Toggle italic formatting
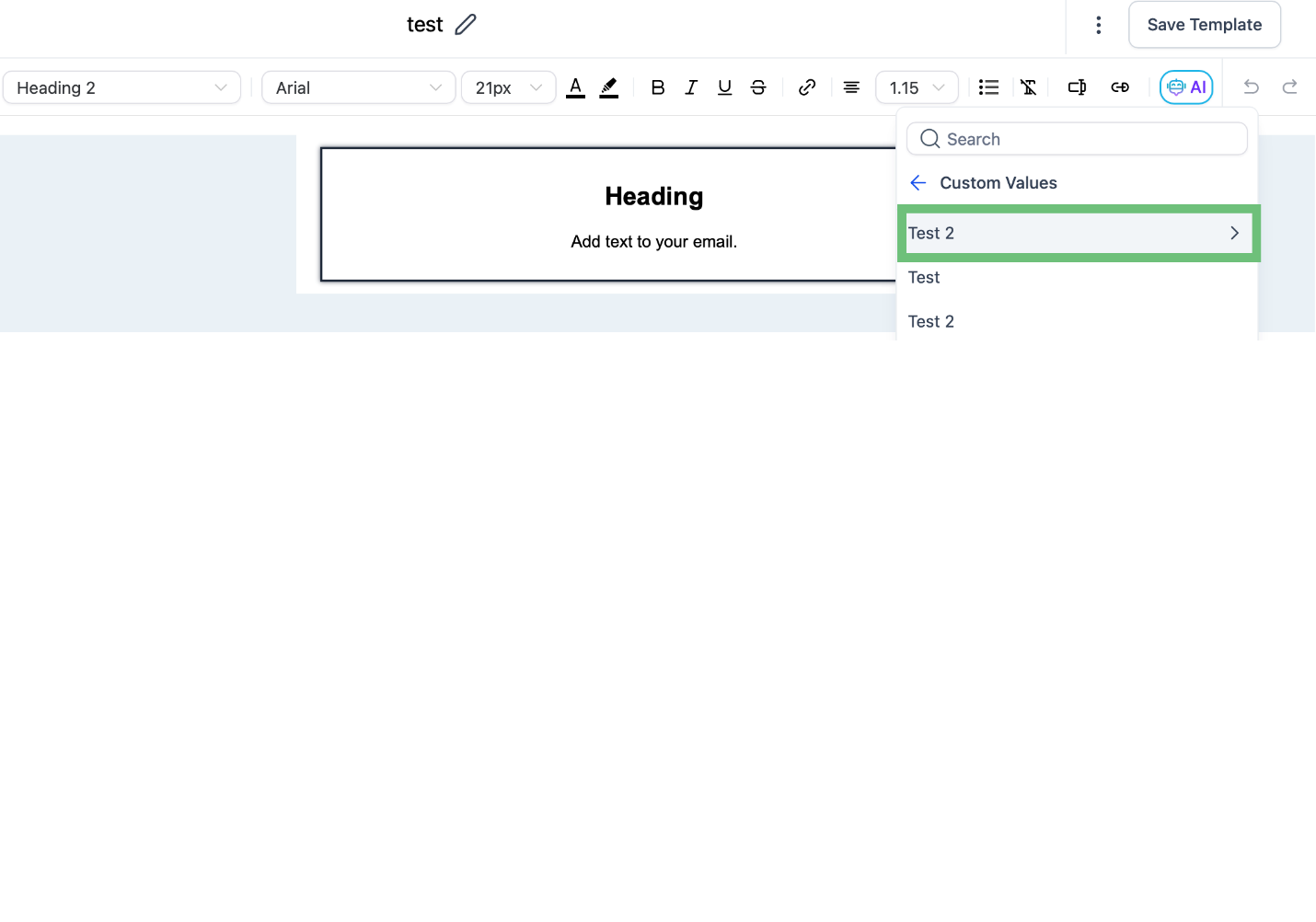This screenshot has width=1316, height=922. (691, 87)
